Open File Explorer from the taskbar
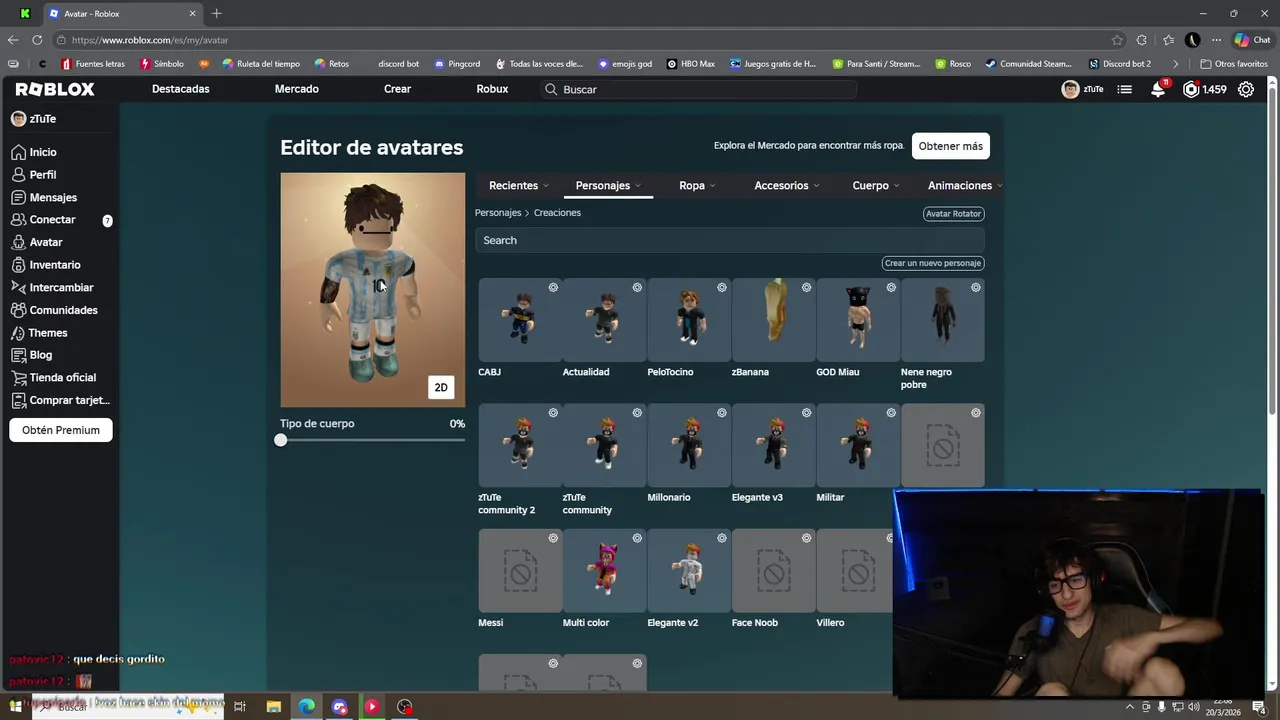The width and height of the screenshot is (1280, 720). pos(273,707)
